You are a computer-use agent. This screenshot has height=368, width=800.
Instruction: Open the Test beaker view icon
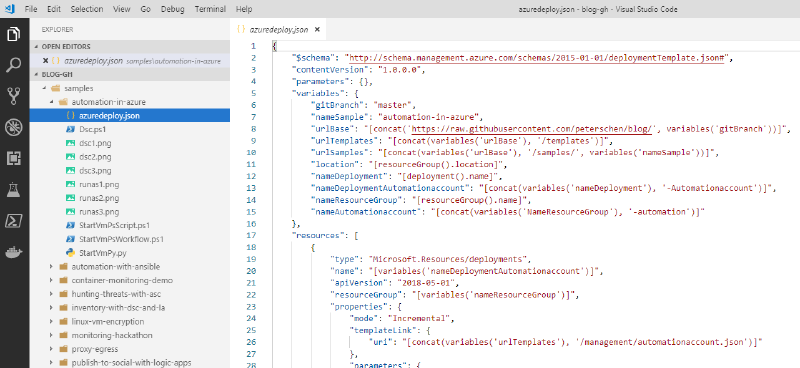(x=14, y=189)
